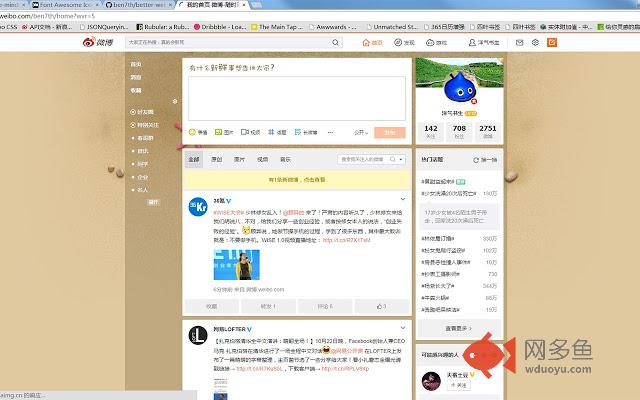Open the Rubular bookmark
The height and width of the screenshot is (400, 640).
[x=162, y=27]
